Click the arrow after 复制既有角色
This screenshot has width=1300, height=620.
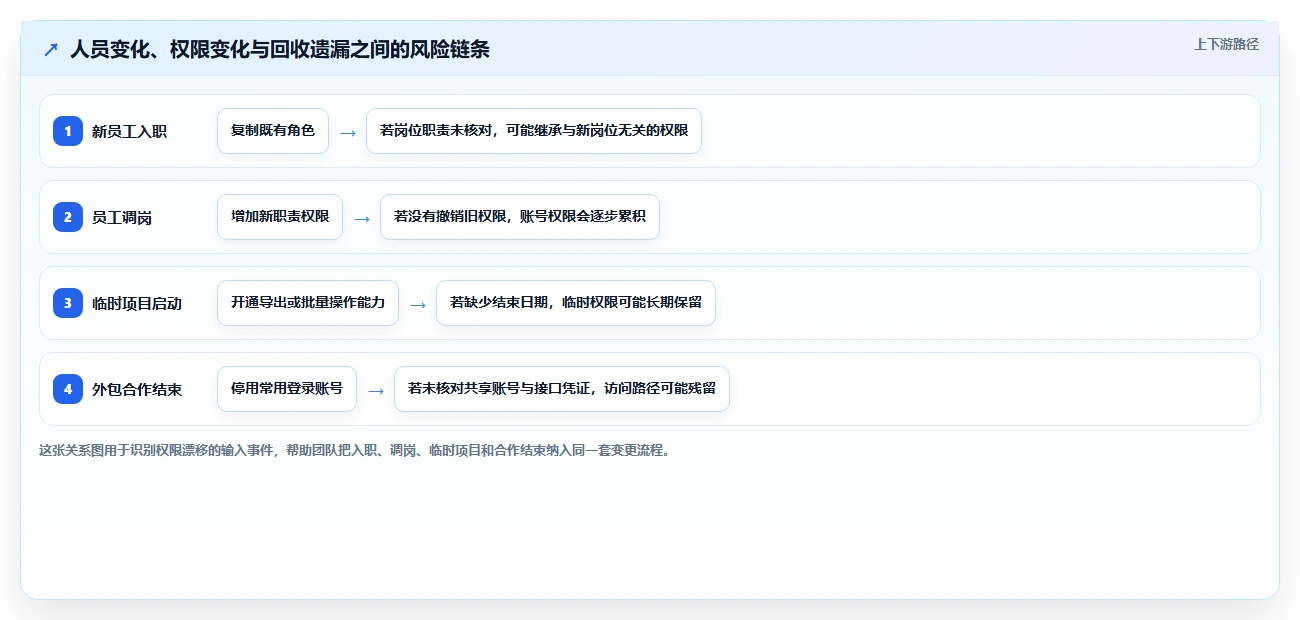click(x=348, y=132)
